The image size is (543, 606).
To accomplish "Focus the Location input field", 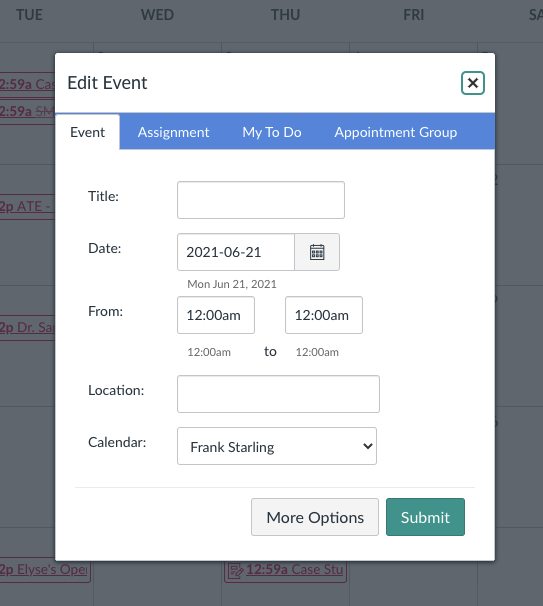I will pyautogui.click(x=278, y=394).
